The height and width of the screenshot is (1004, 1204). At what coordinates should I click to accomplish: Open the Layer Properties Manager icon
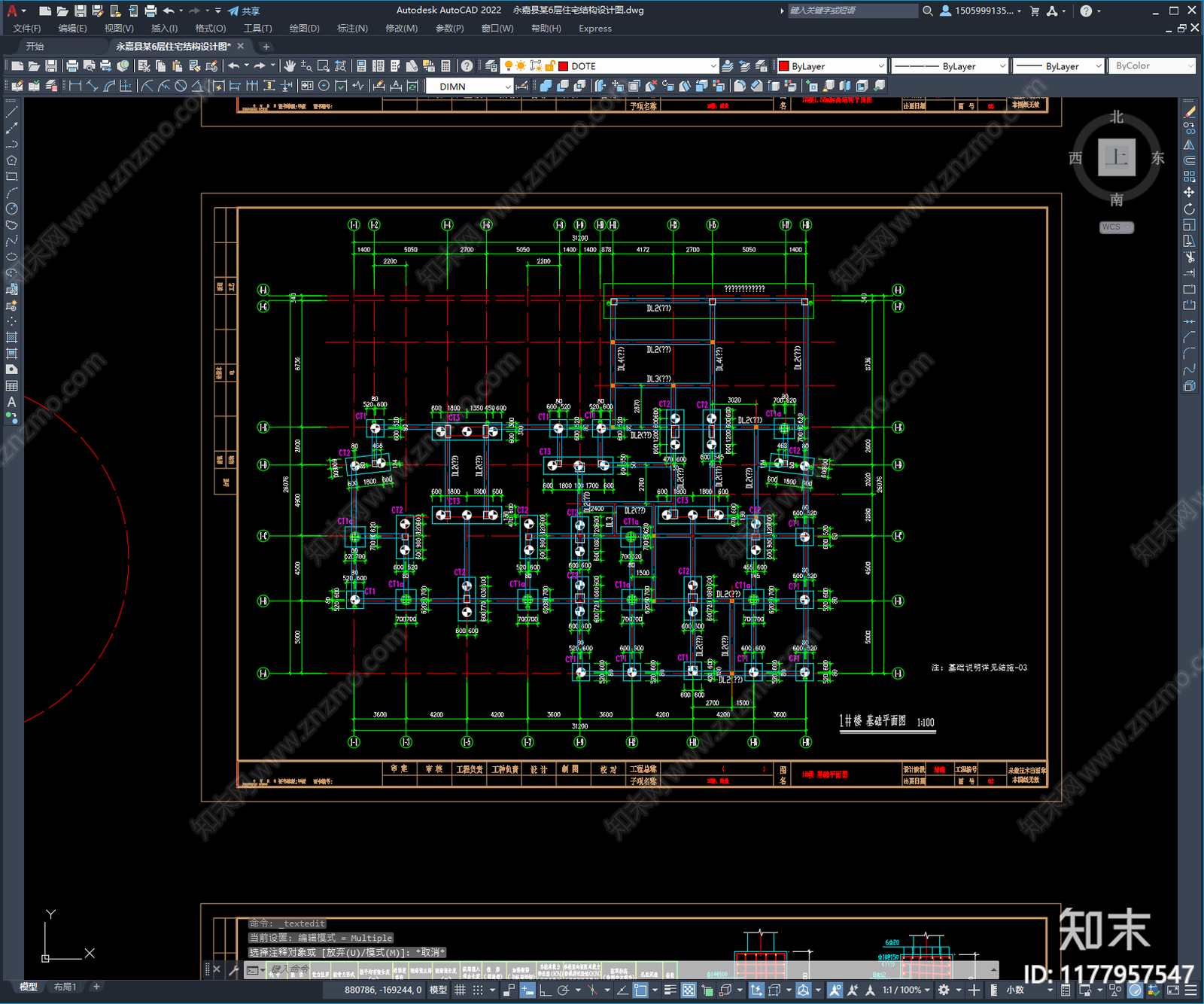pyautogui.click(x=491, y=66)
